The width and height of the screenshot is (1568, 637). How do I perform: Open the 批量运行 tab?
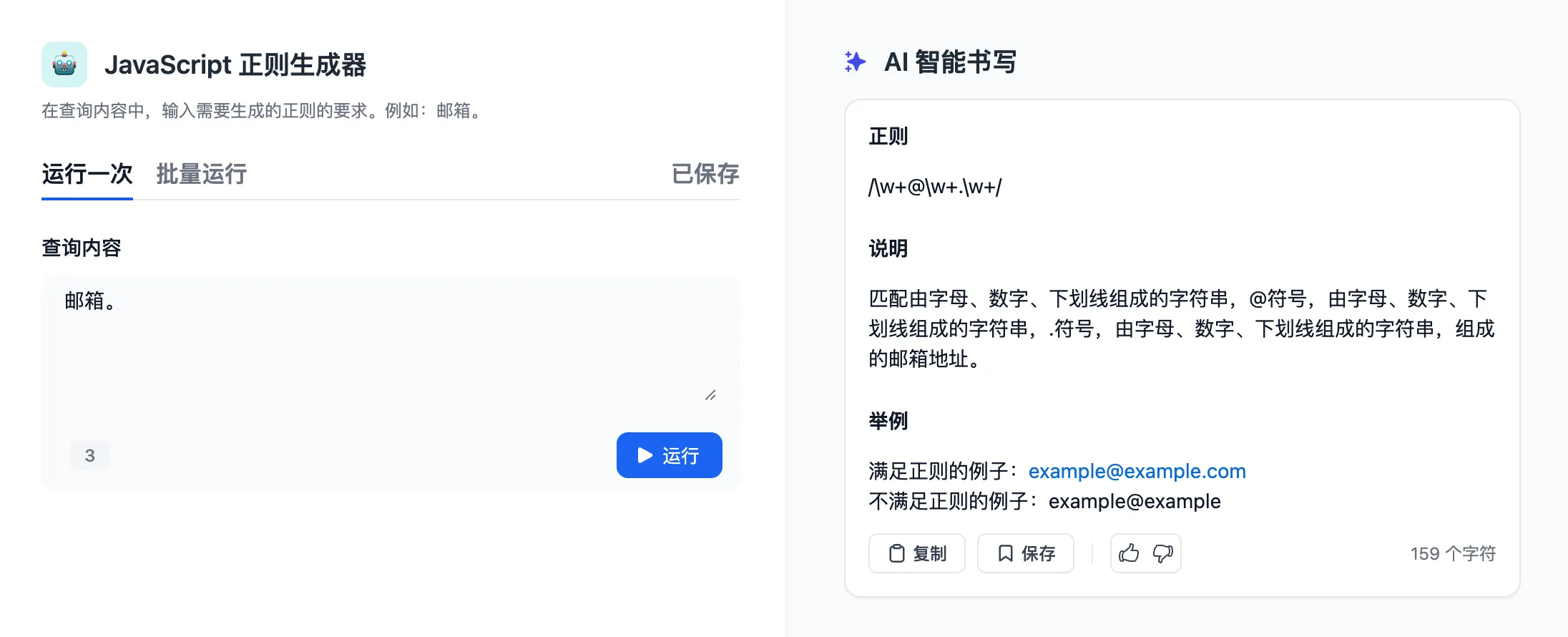(x=202, y=174)
